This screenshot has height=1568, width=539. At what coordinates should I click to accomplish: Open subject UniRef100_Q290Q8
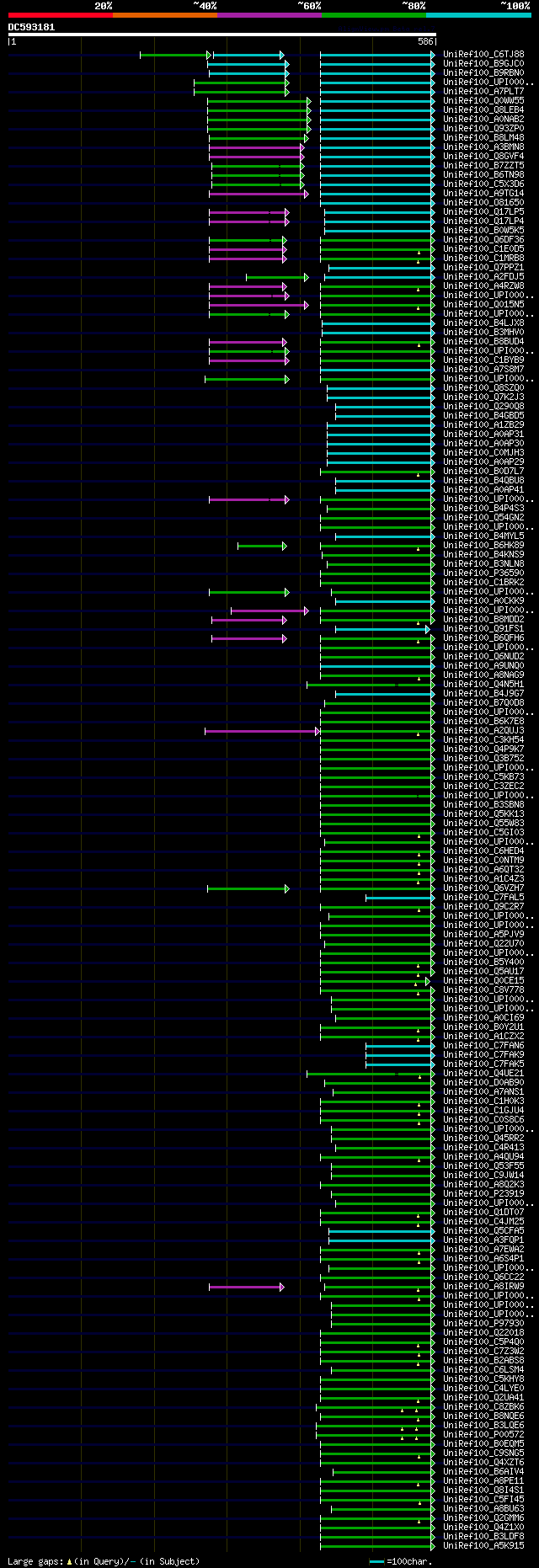[x=483, y=407]
